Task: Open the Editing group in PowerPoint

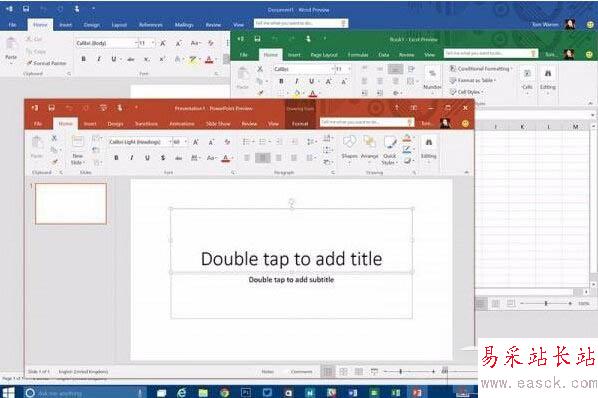Action: coord(428,150)
